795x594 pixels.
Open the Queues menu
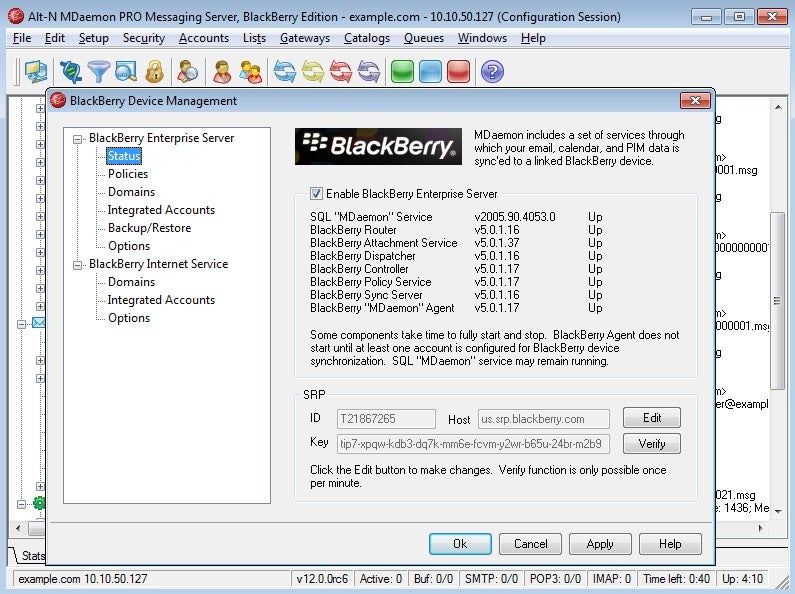424,38
